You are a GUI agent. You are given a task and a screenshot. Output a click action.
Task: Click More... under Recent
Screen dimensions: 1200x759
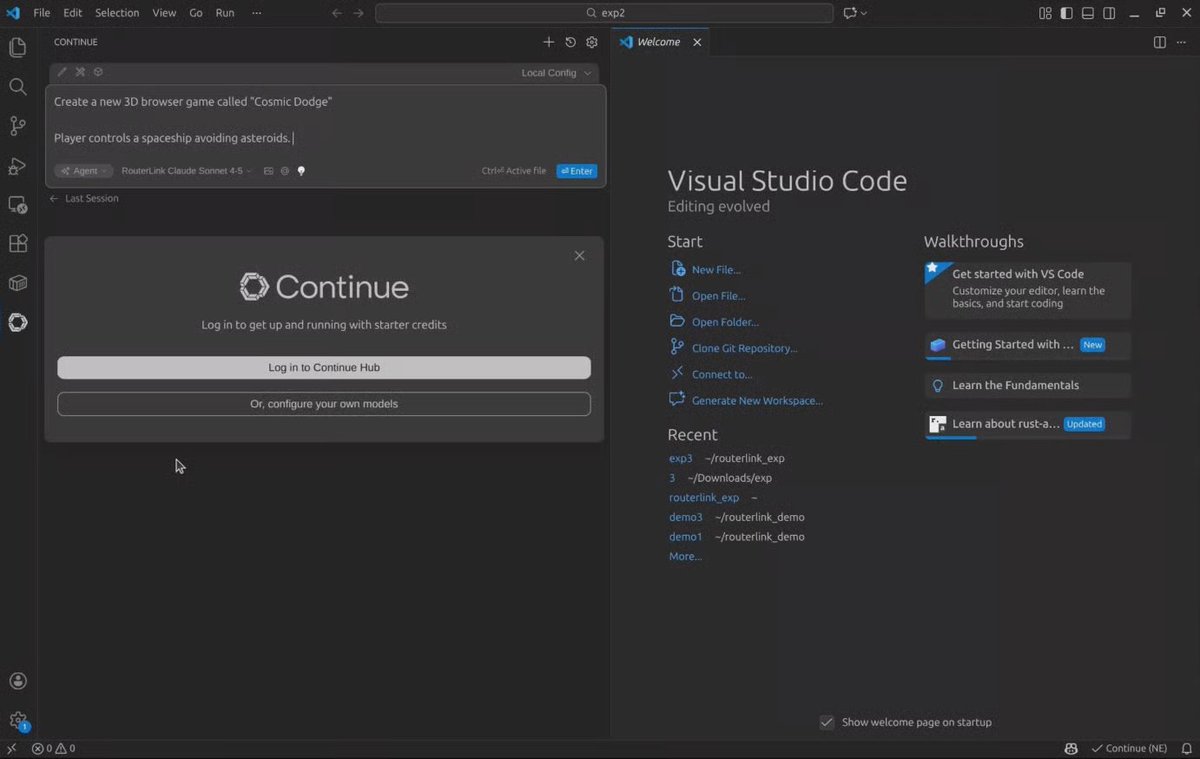685,556
